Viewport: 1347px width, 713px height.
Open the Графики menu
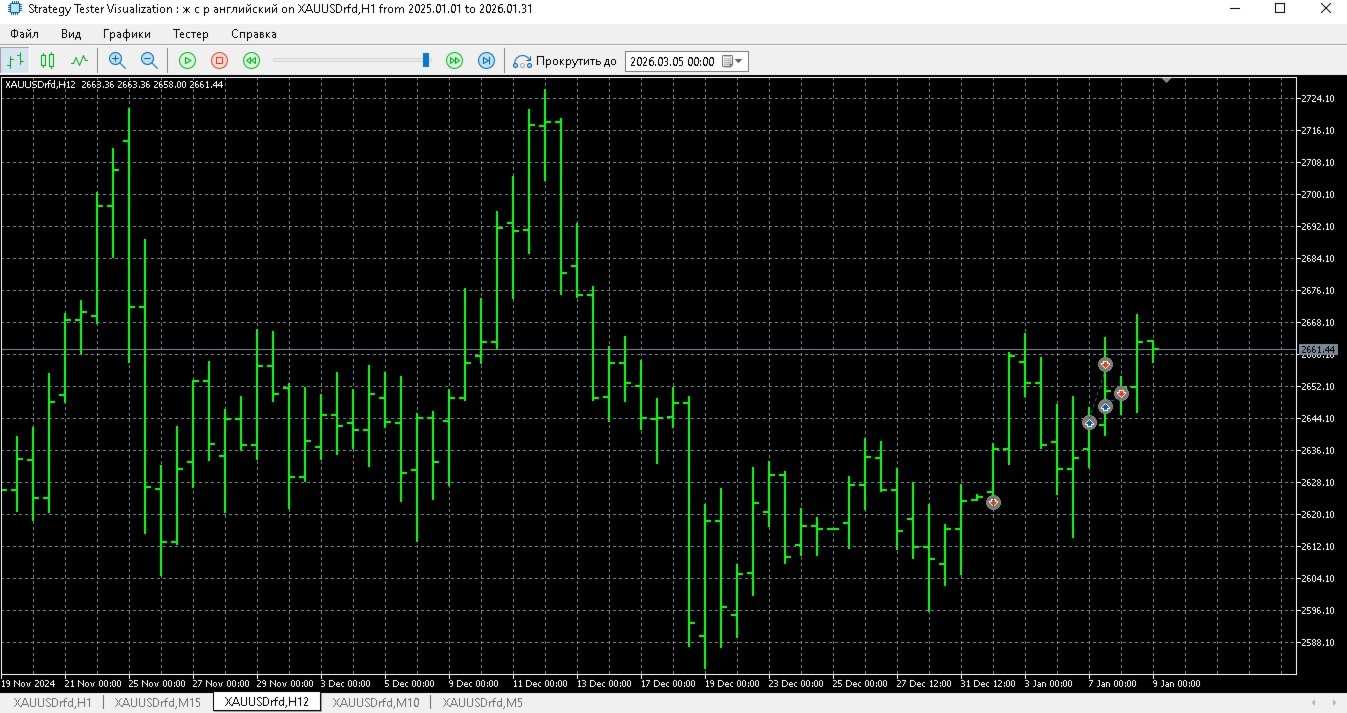[x=126, y=33]
